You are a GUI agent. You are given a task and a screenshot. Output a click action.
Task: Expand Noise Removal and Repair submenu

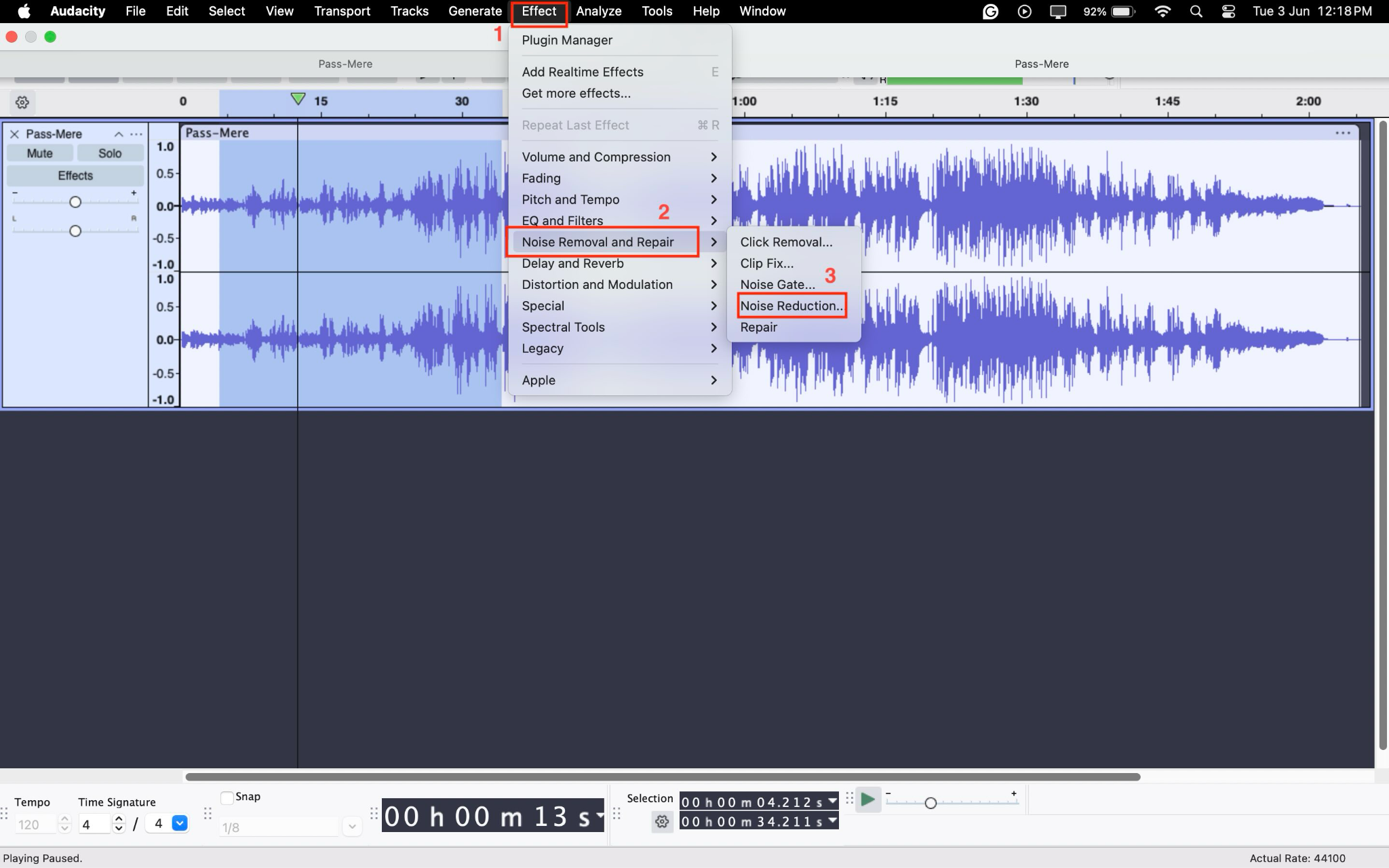tap(619, 242)
